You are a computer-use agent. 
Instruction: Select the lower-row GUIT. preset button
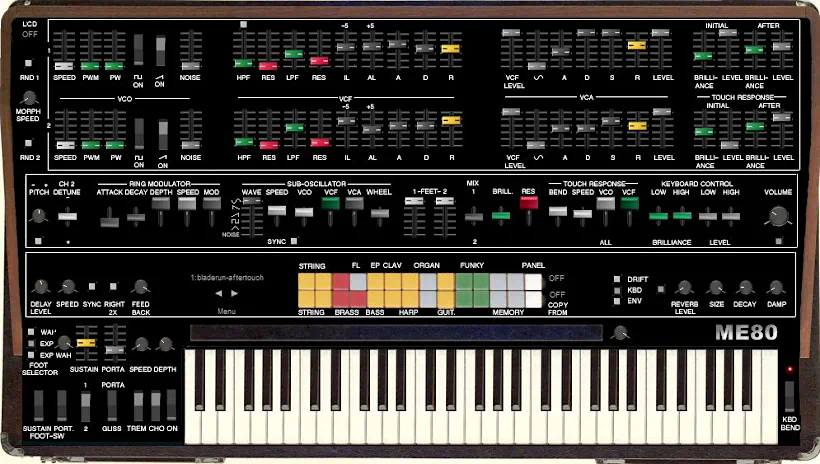coord(446,299)
